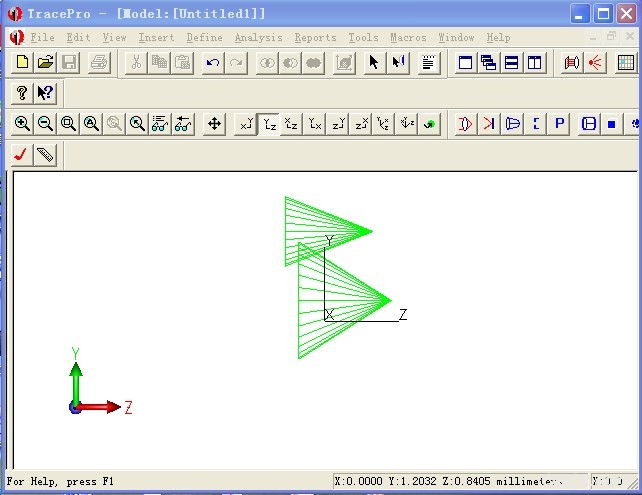Open the Reports menu
The image size is (642, 495).
coord(316,38)
